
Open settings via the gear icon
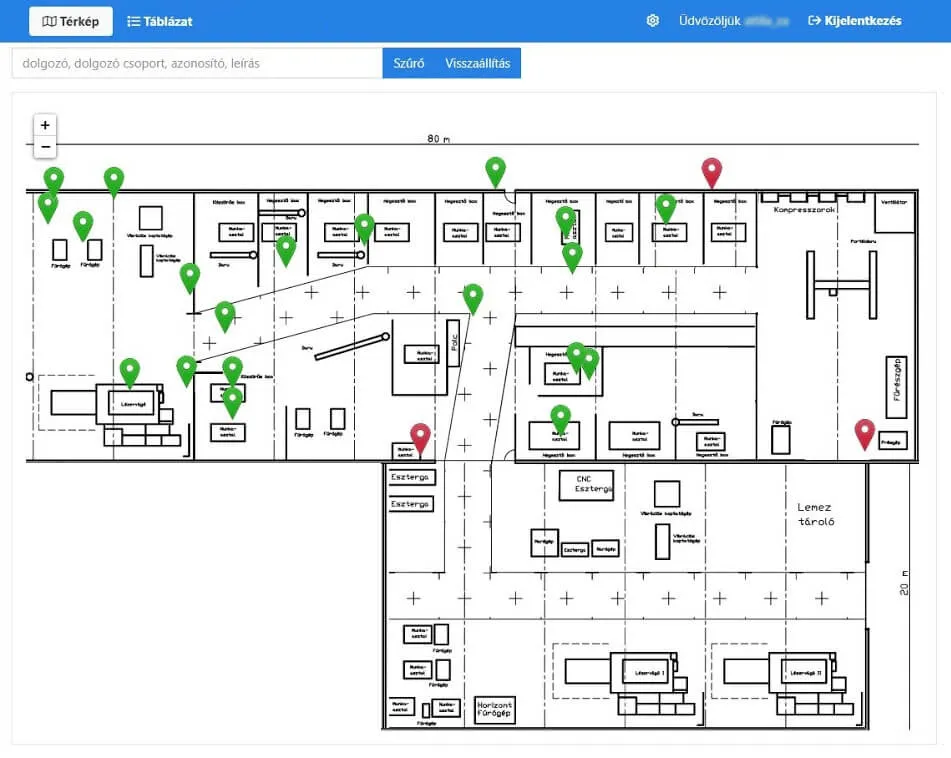pos(653,21)
